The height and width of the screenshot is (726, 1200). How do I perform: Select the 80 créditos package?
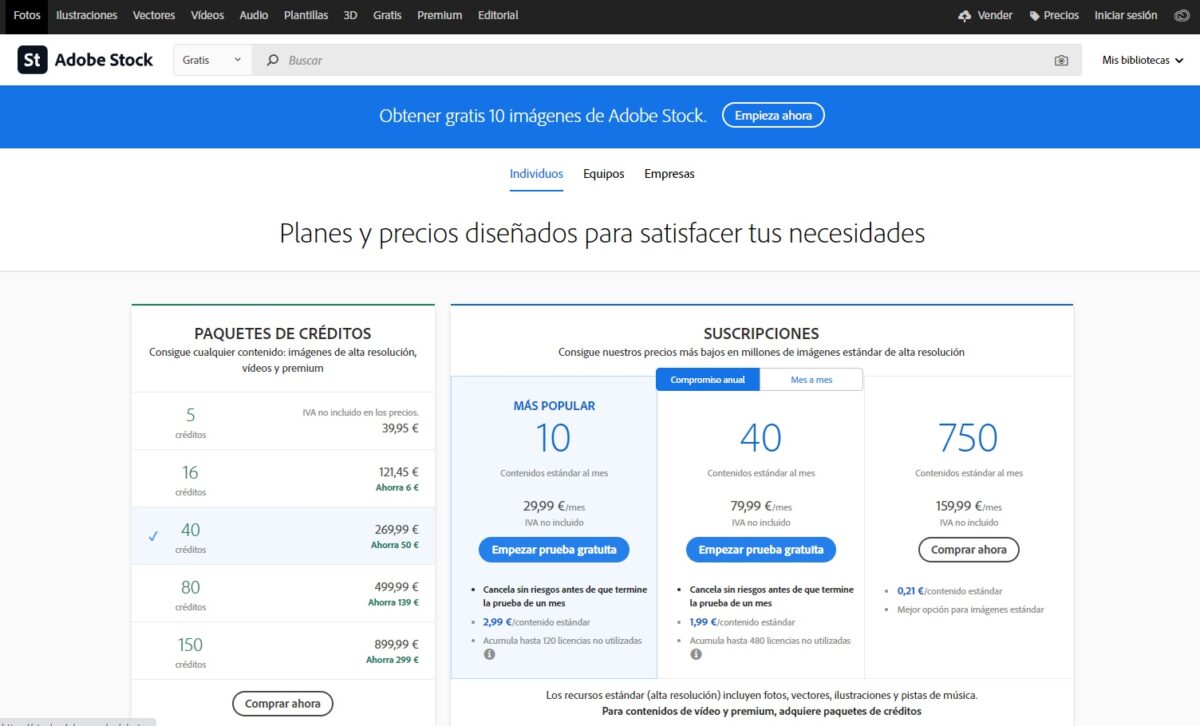[x=283, y=593]
